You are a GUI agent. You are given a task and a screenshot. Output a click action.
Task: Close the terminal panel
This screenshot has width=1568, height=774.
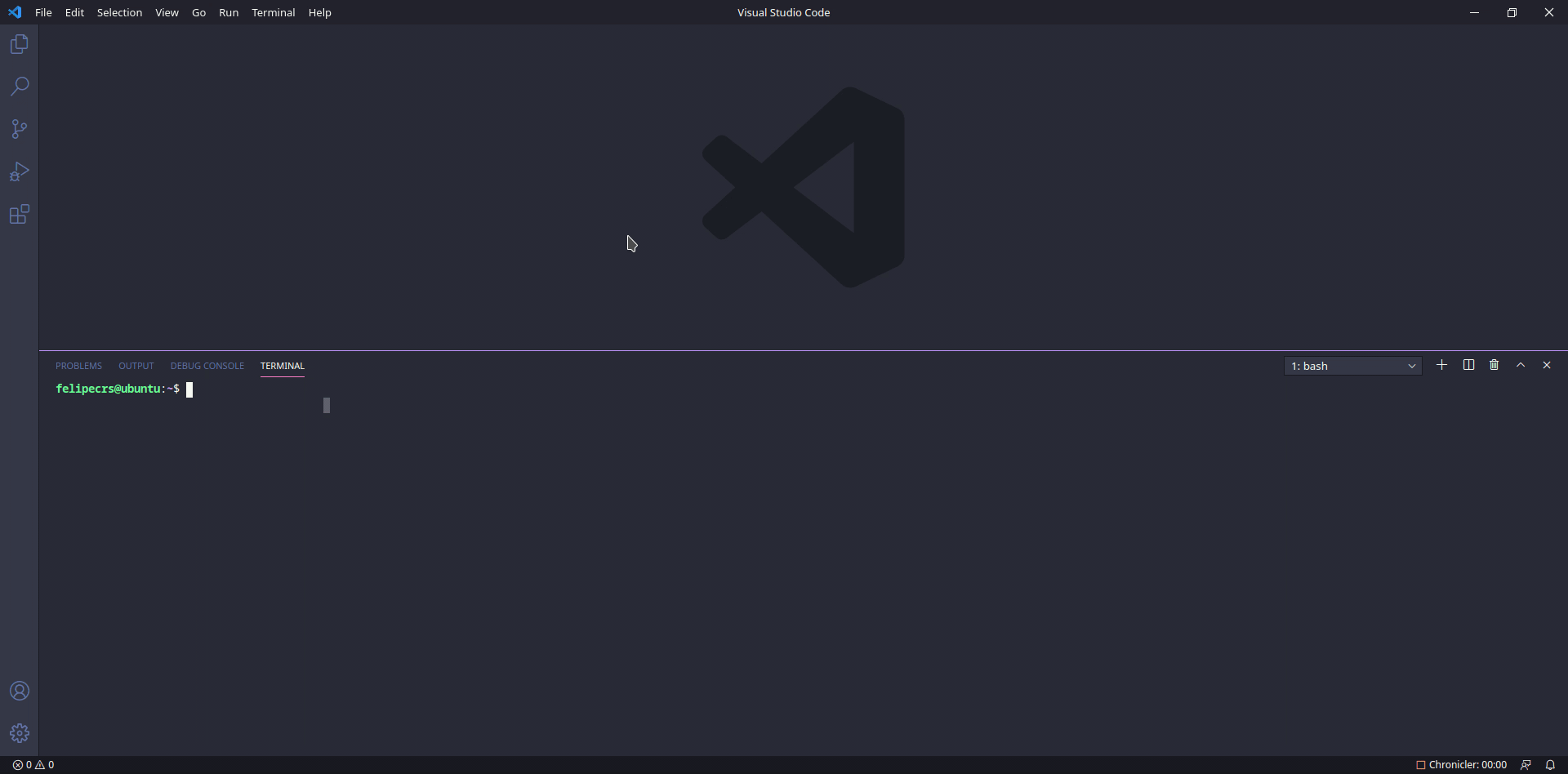point(1546,365)
